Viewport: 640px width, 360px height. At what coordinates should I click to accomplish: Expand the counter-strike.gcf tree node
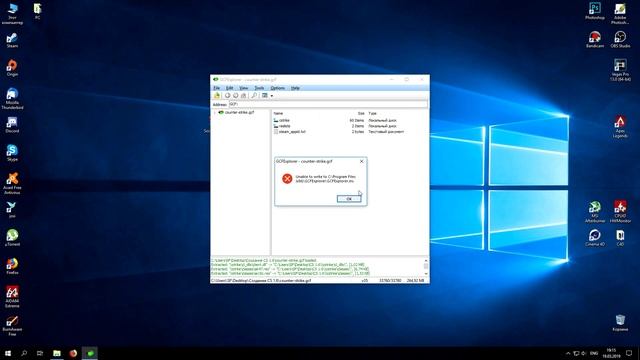click(215, 112)
